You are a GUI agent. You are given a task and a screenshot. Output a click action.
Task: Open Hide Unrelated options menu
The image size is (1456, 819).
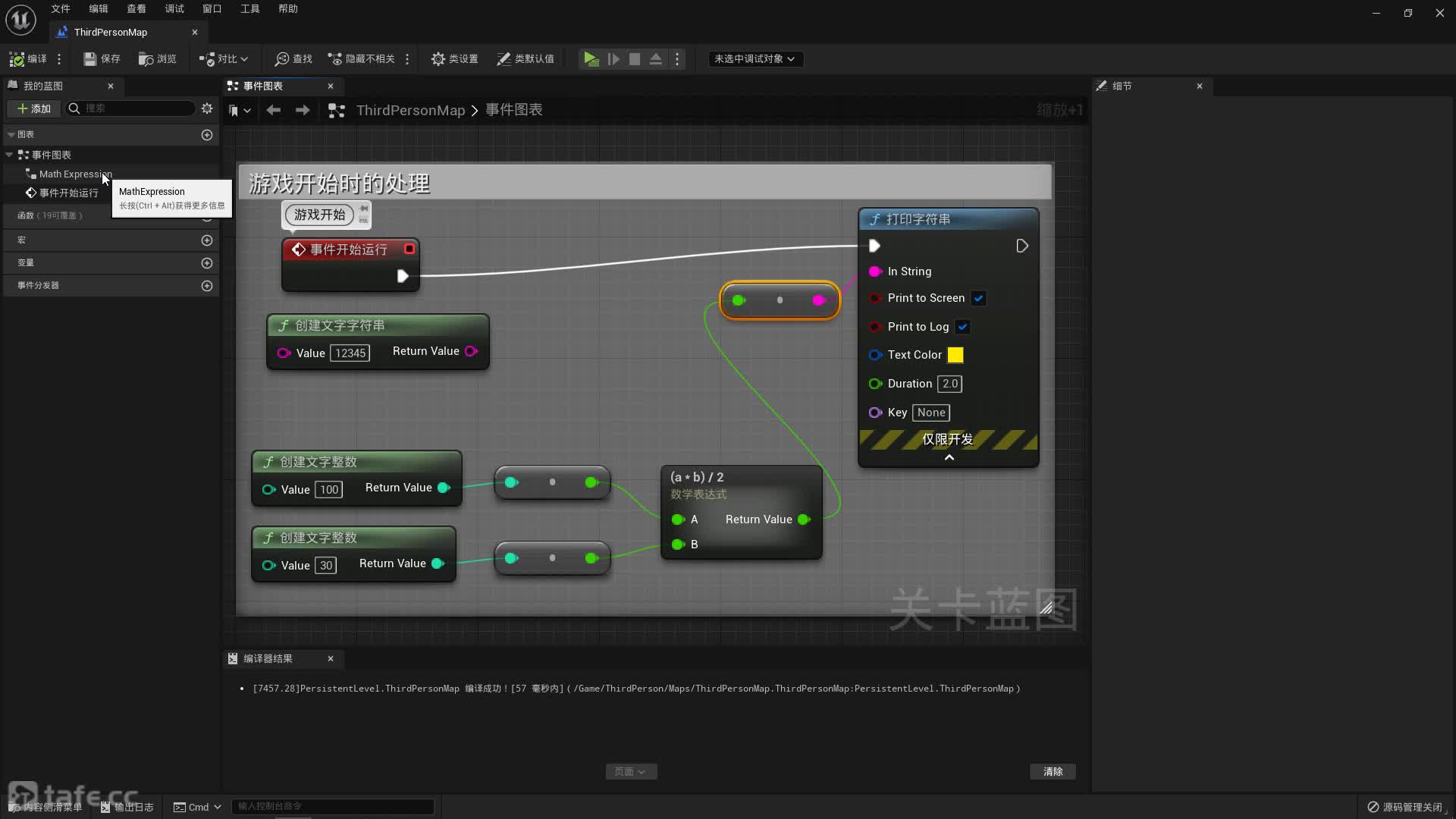click(407, 58)
